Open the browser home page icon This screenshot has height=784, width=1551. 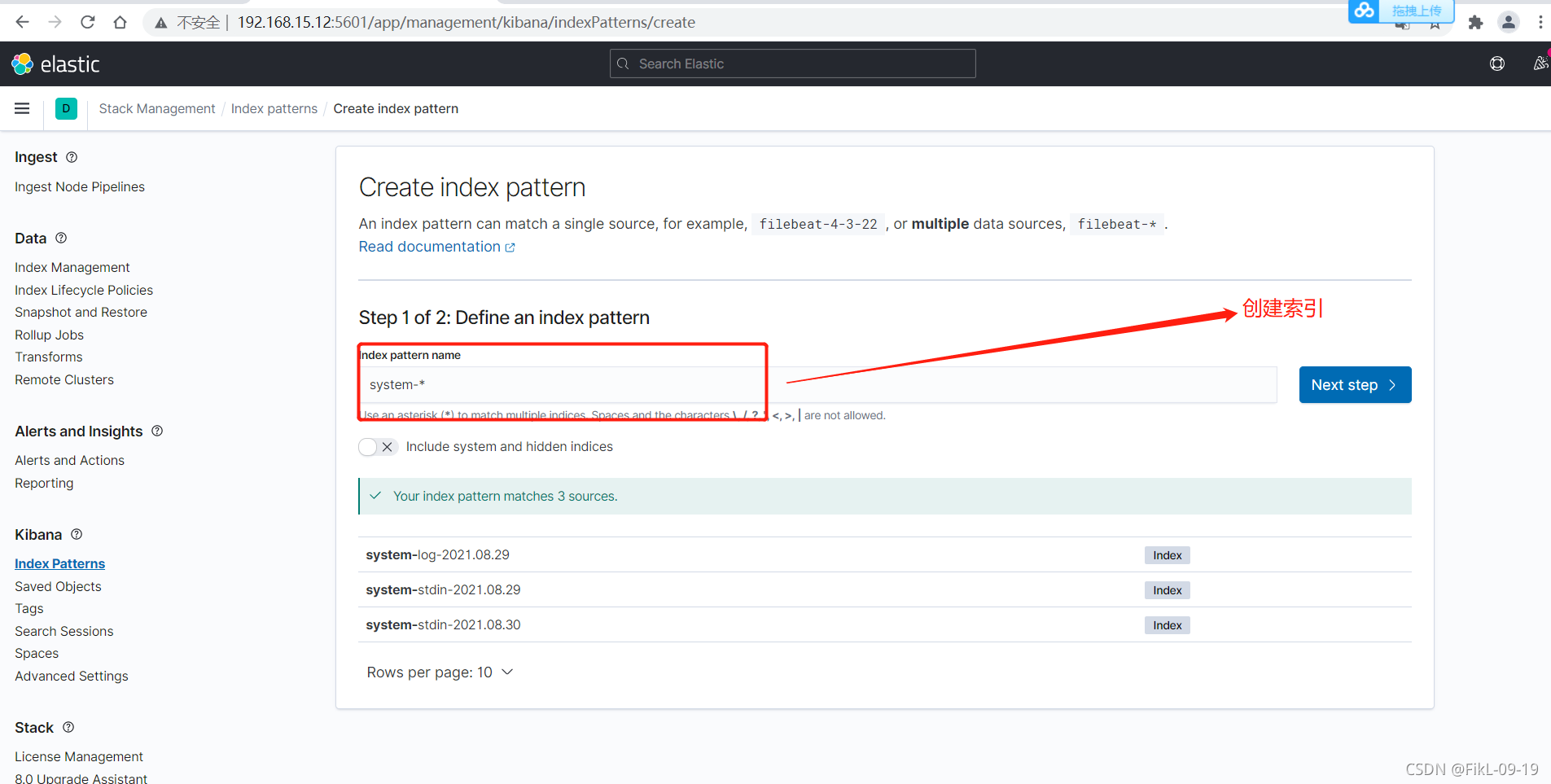(120, 22)
